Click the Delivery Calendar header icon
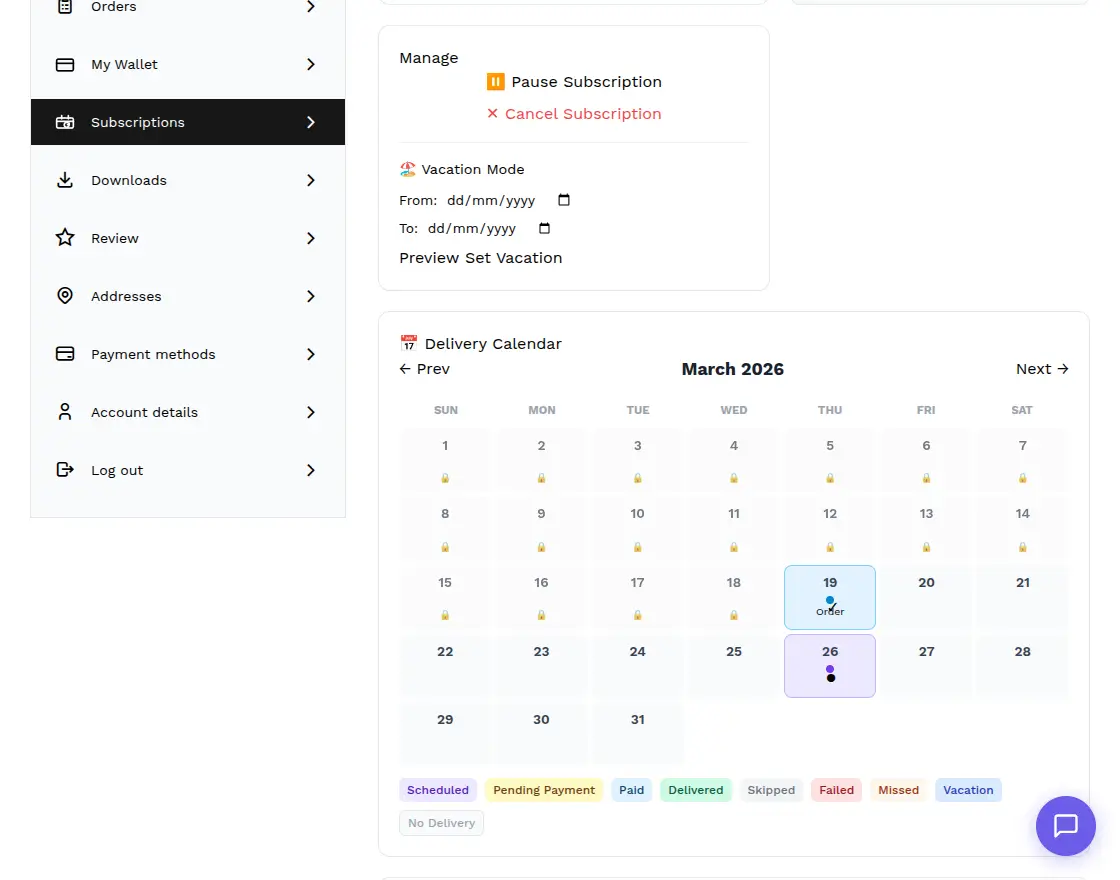 coord(409,342)
